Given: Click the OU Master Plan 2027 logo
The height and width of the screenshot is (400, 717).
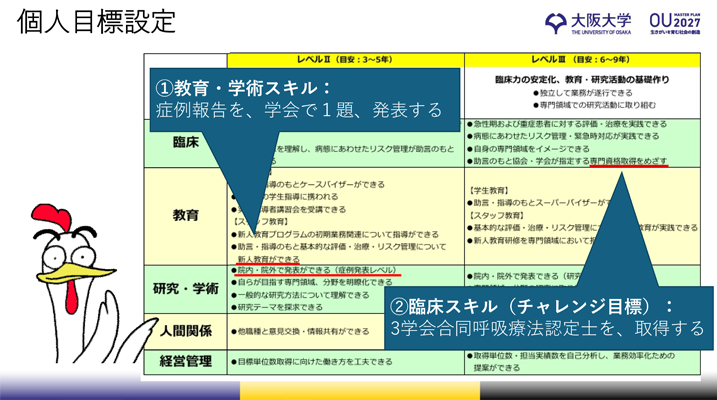Looking at the screenshot, I should tap(675, 21).
